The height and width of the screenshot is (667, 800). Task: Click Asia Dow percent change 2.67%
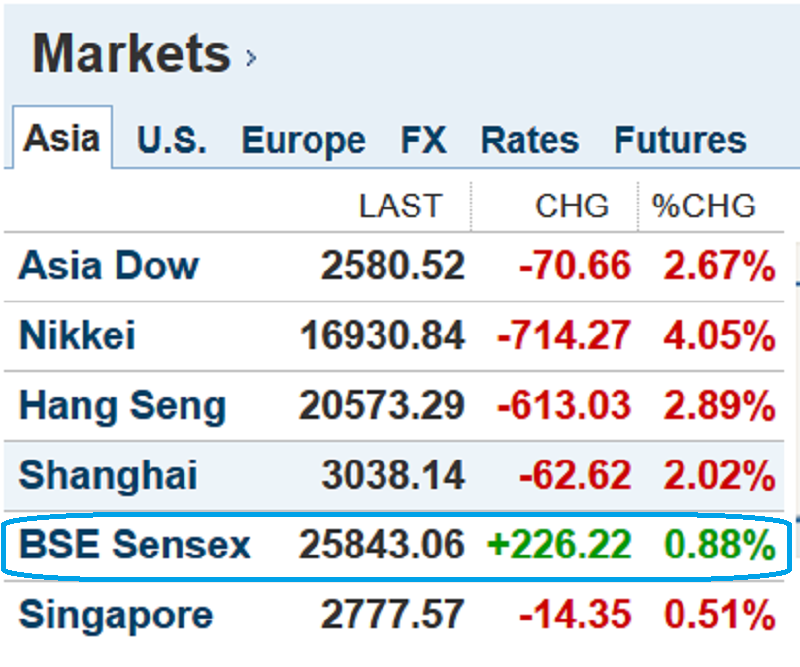click(718, 266)
